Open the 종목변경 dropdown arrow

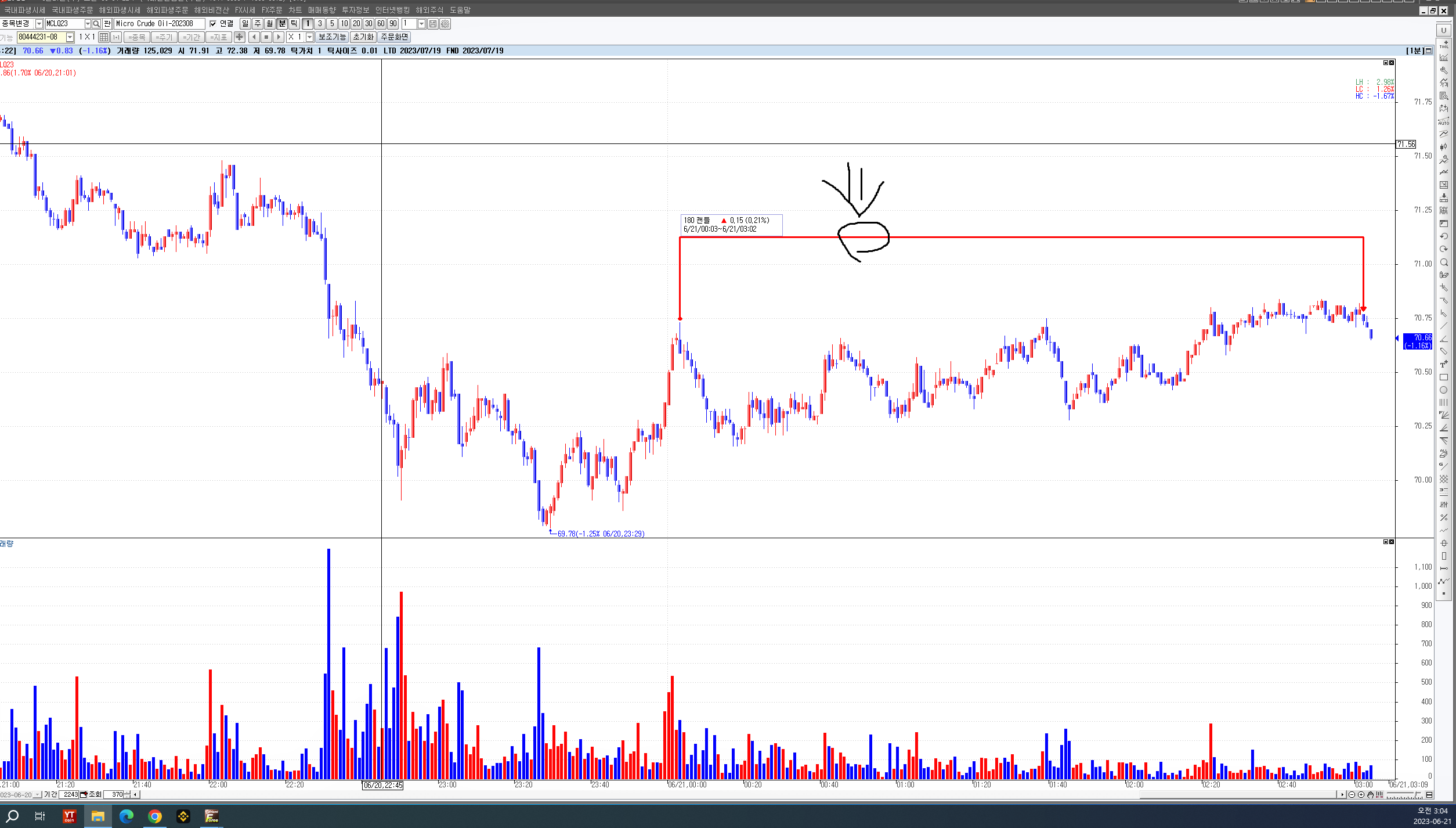click(39, 24)
